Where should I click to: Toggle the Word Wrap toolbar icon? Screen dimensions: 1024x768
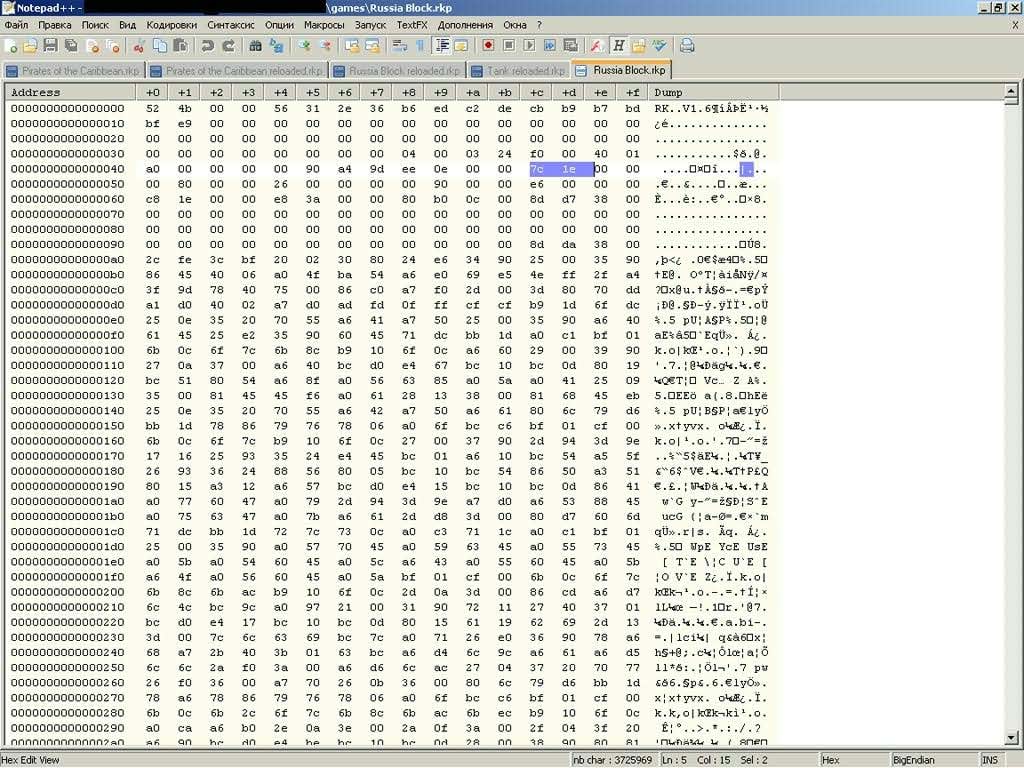[x=400, y=46]
